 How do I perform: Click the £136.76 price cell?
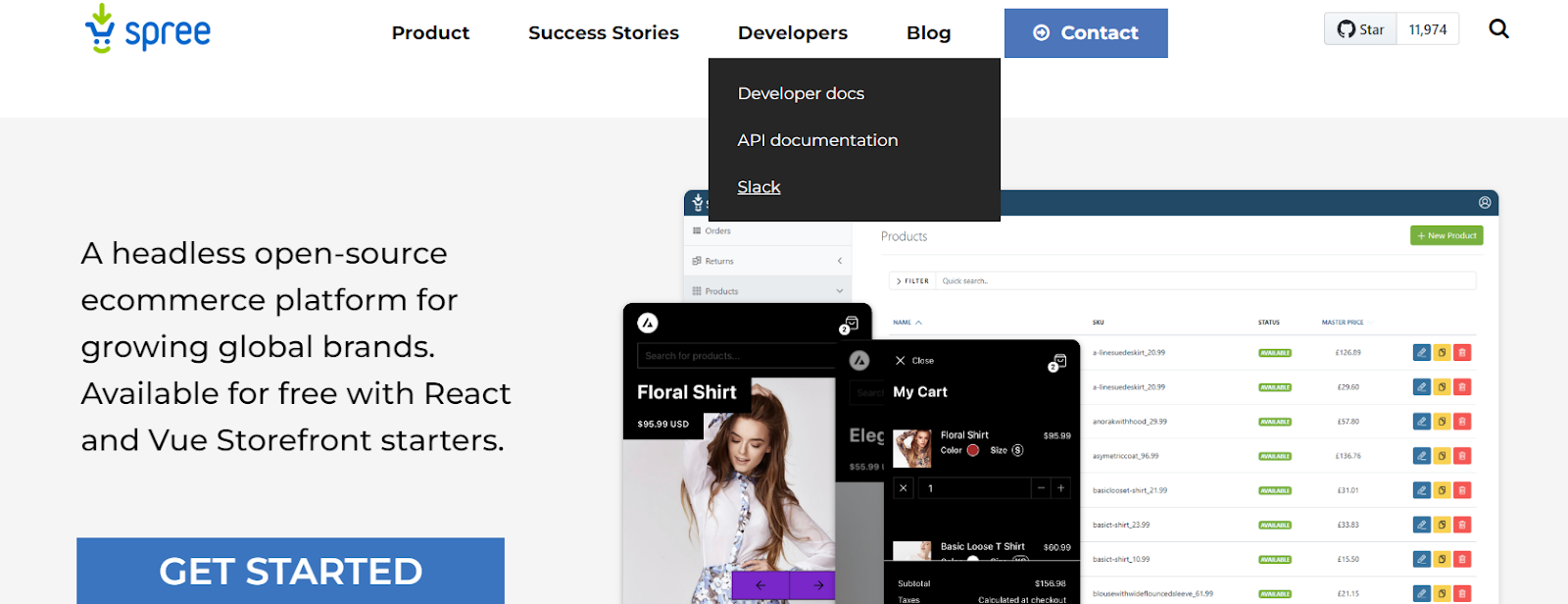(1348, 456)
